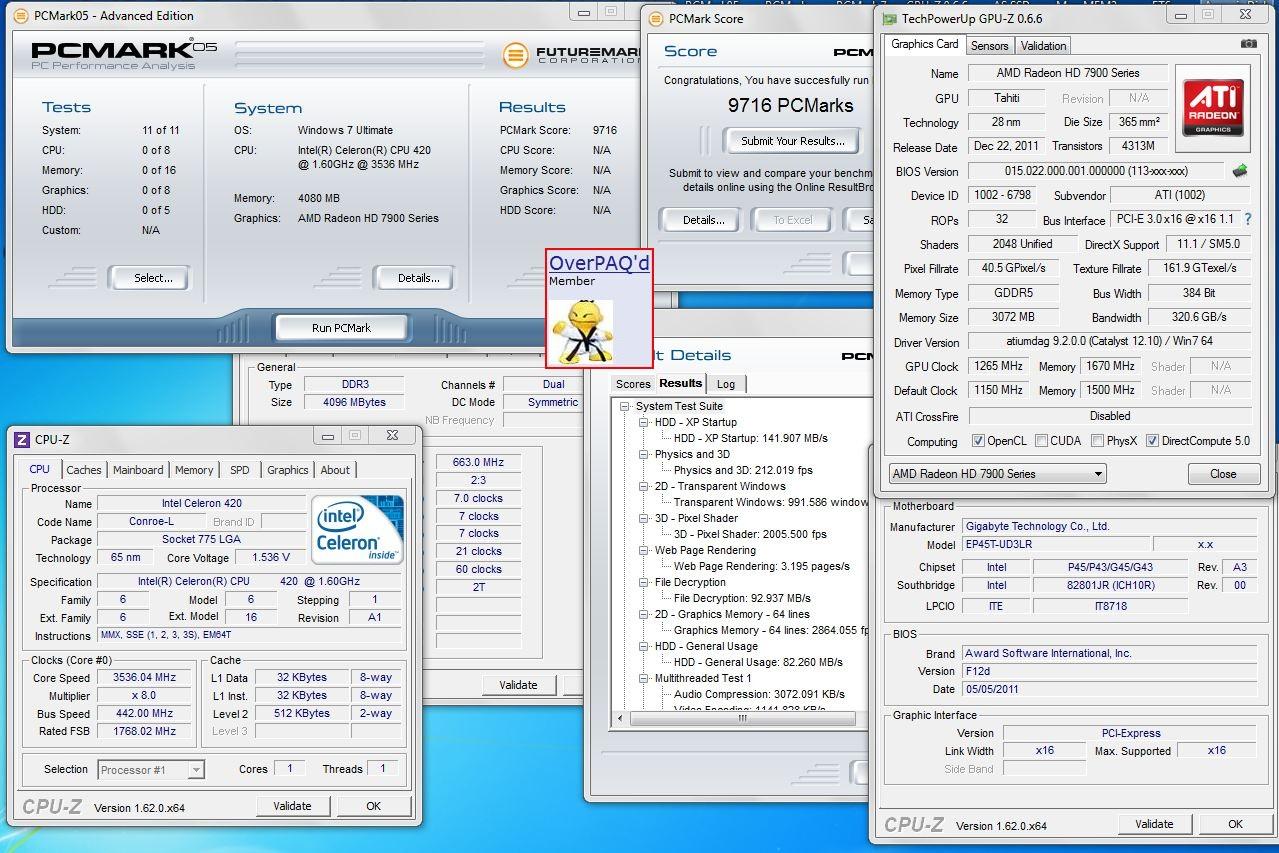Click the Futuremark logo in PCMark05
The height and width of the screenshot is (853, 1279).
tap(570, 54)
